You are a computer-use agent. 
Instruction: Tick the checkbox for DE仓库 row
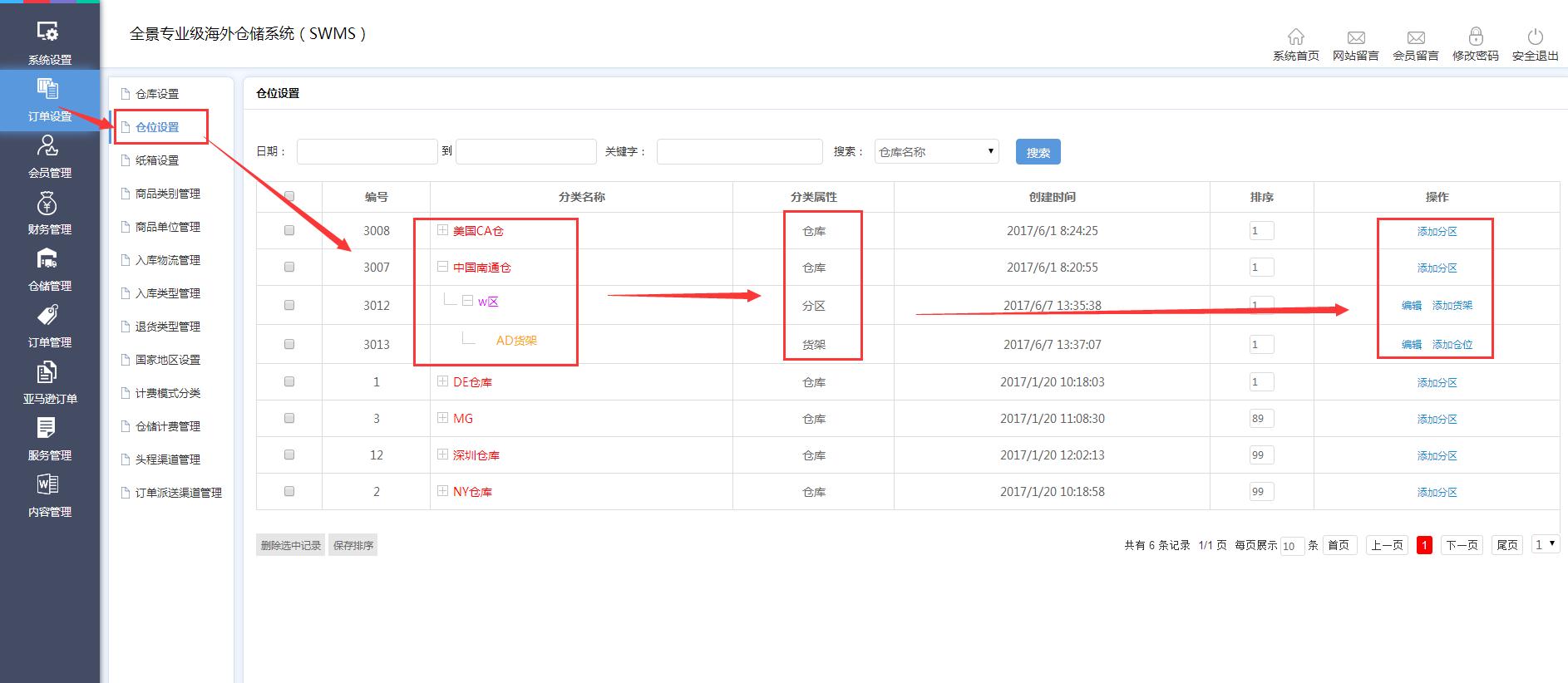pyautogui.click(x=289, y=381)
